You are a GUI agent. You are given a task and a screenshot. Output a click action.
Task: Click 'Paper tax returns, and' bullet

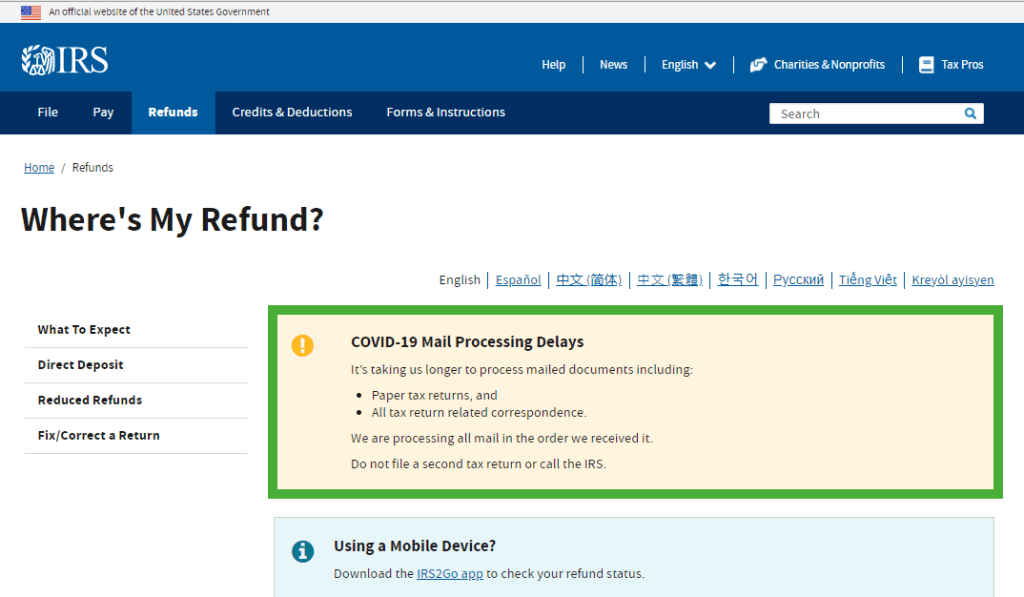point(434,395)
